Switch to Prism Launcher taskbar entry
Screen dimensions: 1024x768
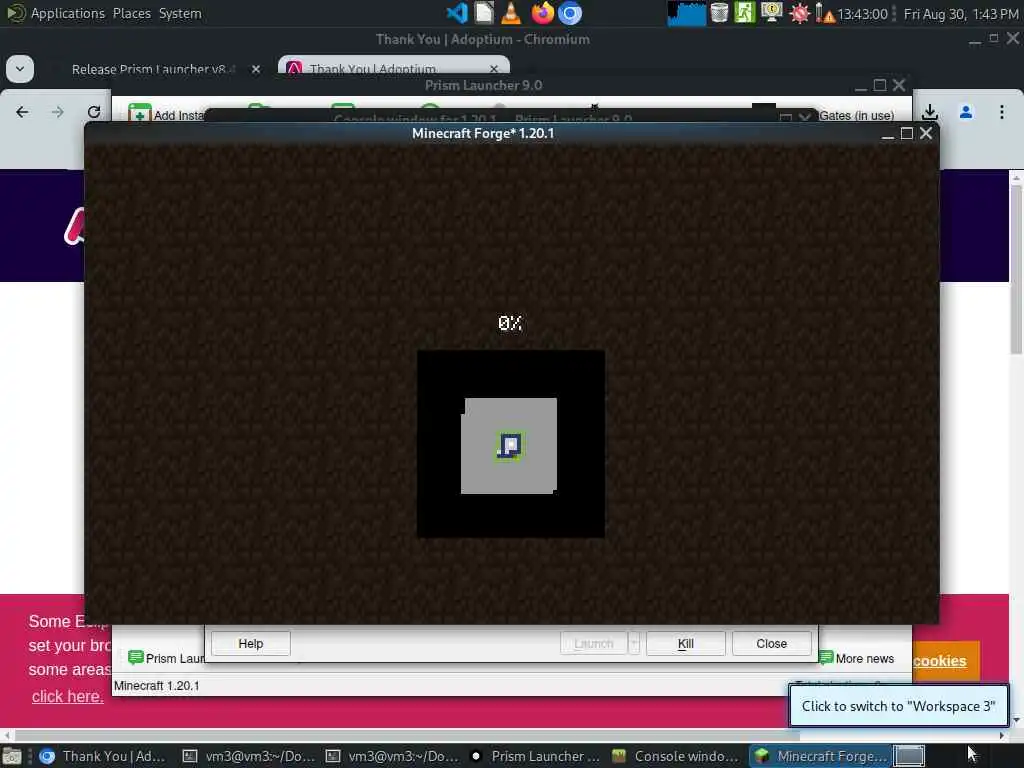pyautogui.click(x=536, y=756)
